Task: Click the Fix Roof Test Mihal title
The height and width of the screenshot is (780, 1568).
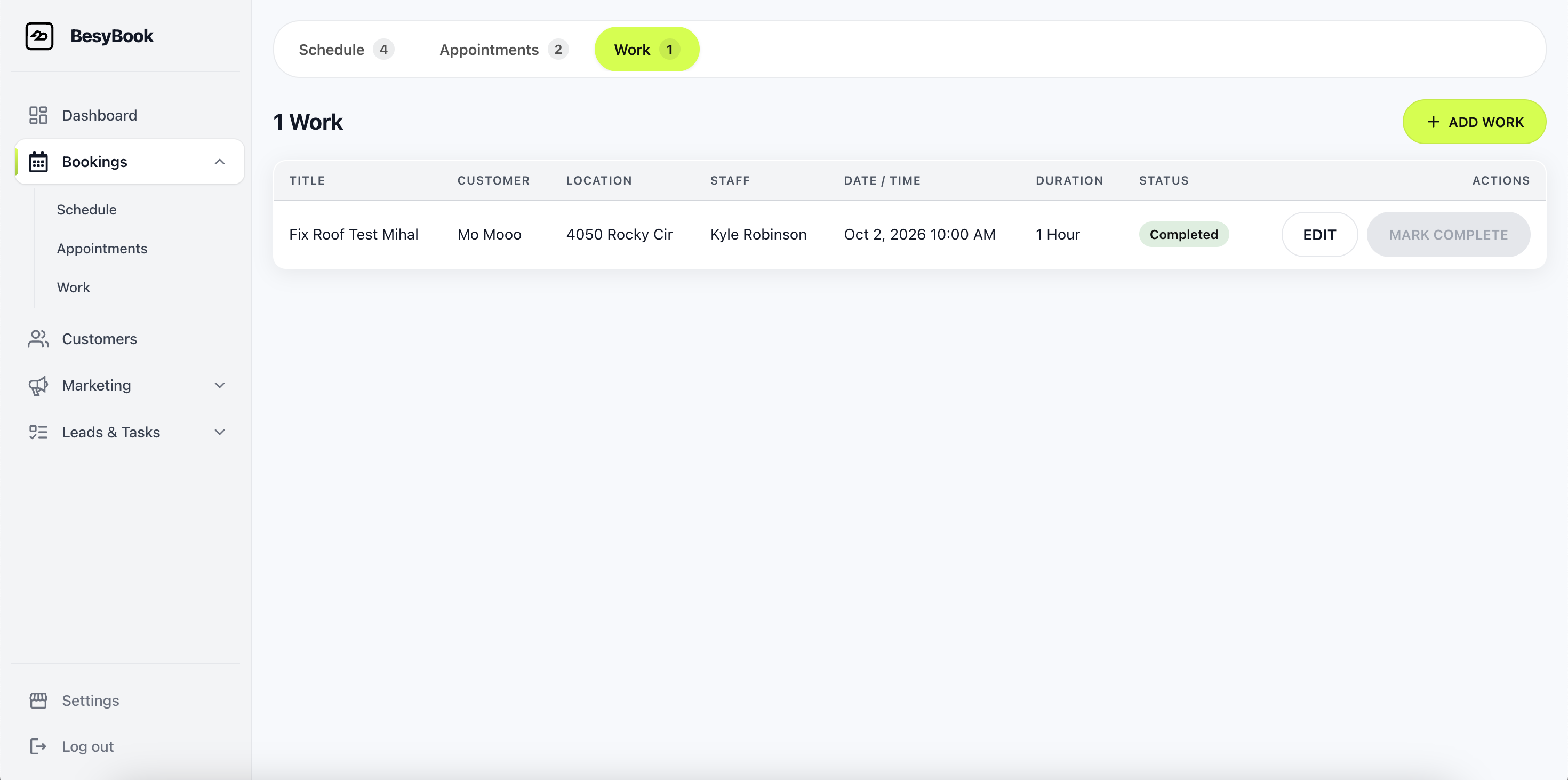Action: click(354, 234)
